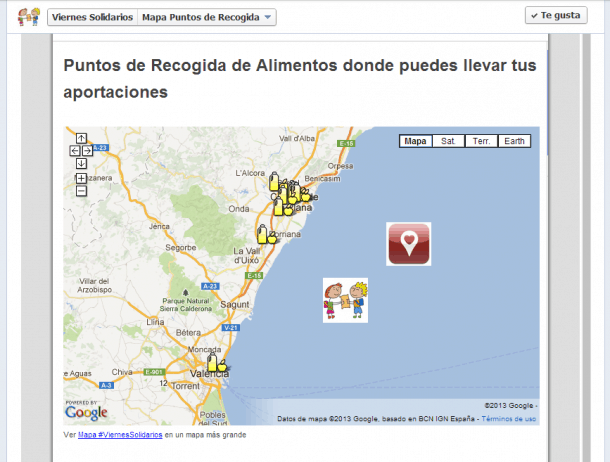The height and width of the screenshot is (462, 610).
Task: Select the food marker near Valencia
Action: click(216, 362)
